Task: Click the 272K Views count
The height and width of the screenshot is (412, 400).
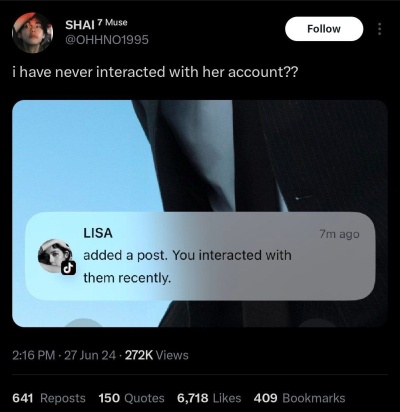Action: pos(157,355)
